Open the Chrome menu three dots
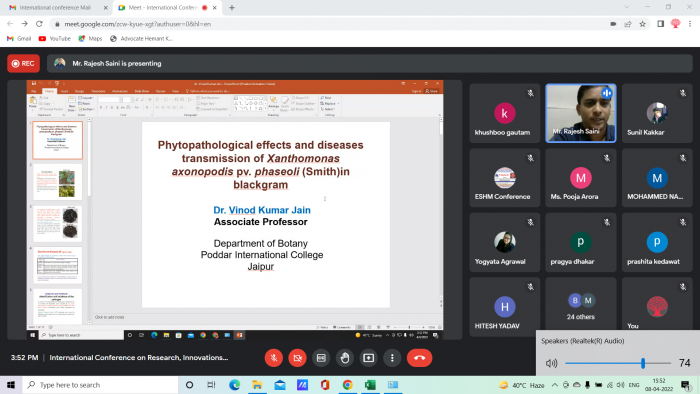 click(x=690, y=24)
